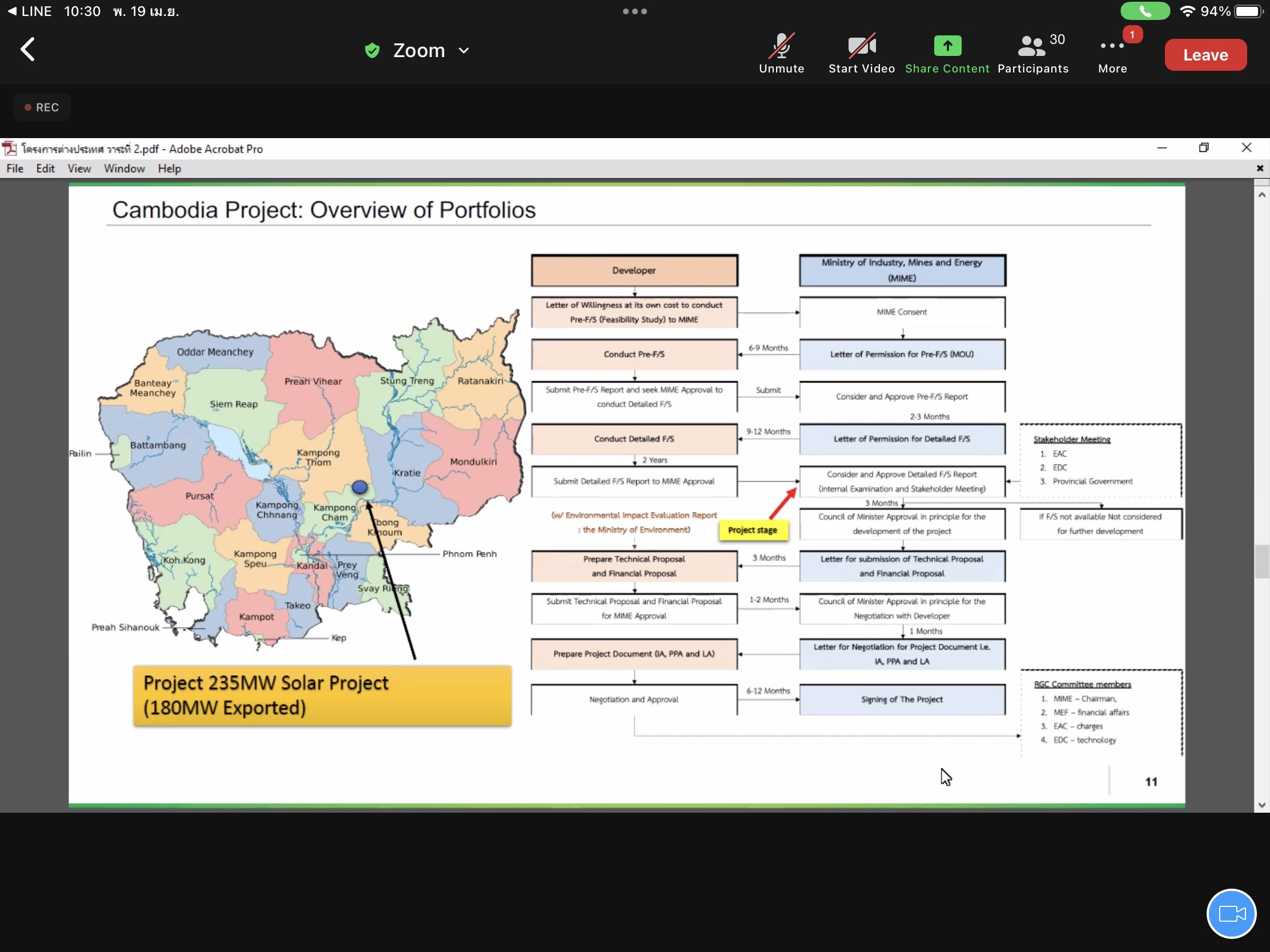1270x952 pixels.
Task: Click If F/S not available box
Action: click(1100, 524)
